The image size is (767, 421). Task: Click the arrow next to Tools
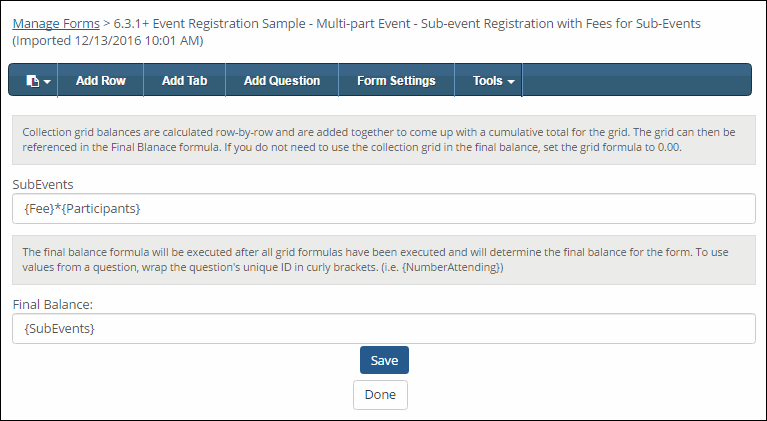click(x=511, y=82)
